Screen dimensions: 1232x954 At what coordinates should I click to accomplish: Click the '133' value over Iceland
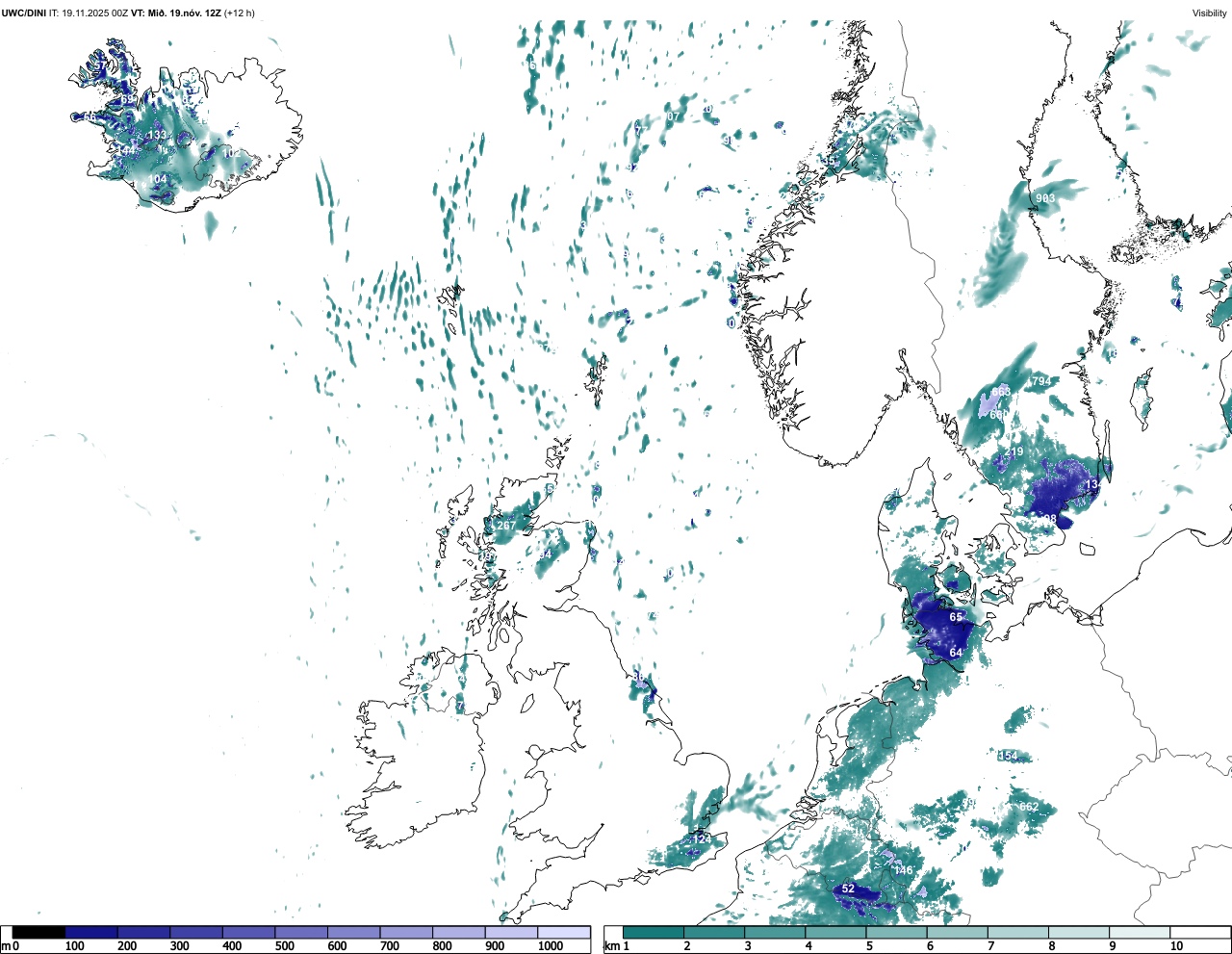[x=157, y=136]
